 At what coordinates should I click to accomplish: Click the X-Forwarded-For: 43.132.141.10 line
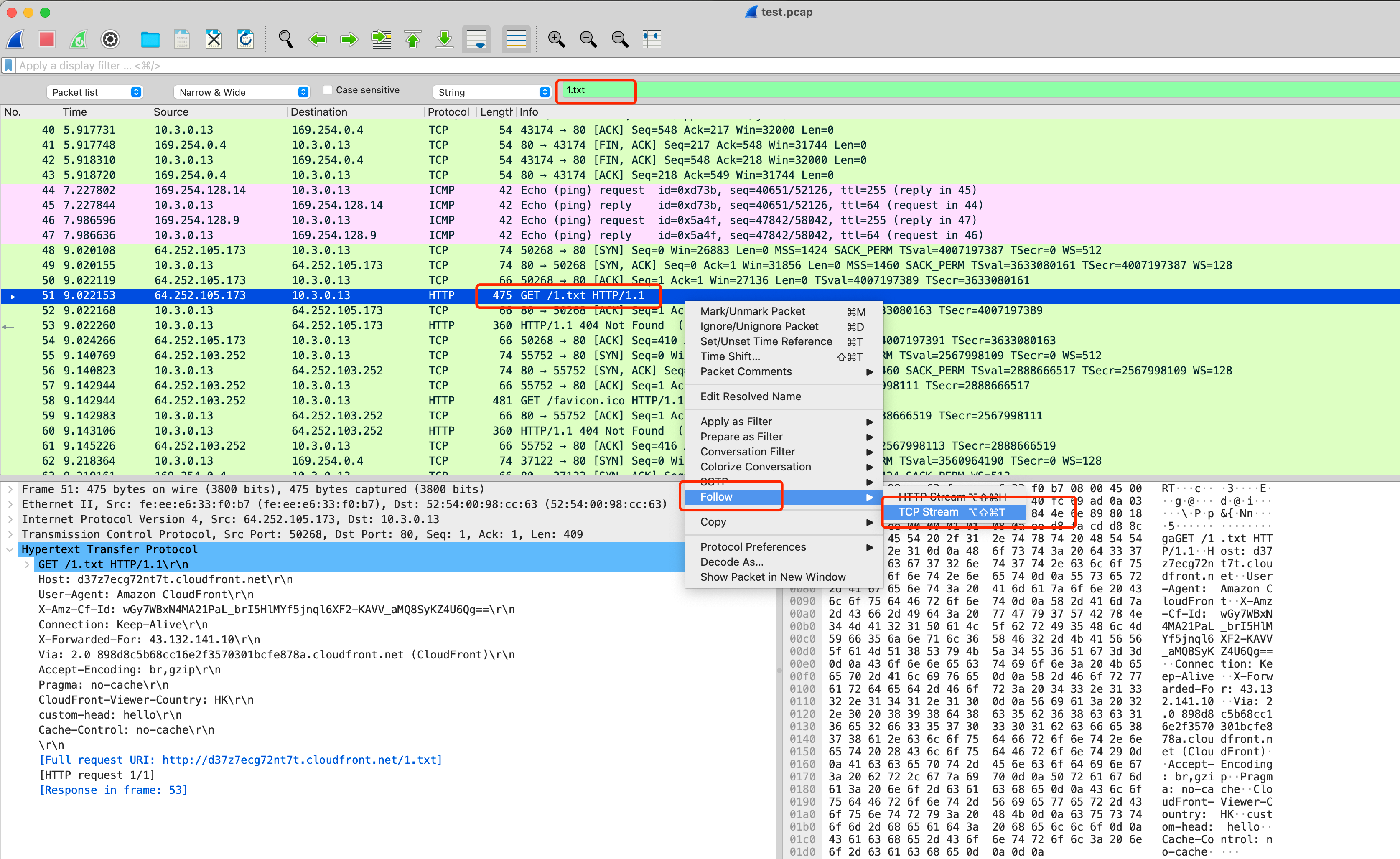(x=149, y=640)
